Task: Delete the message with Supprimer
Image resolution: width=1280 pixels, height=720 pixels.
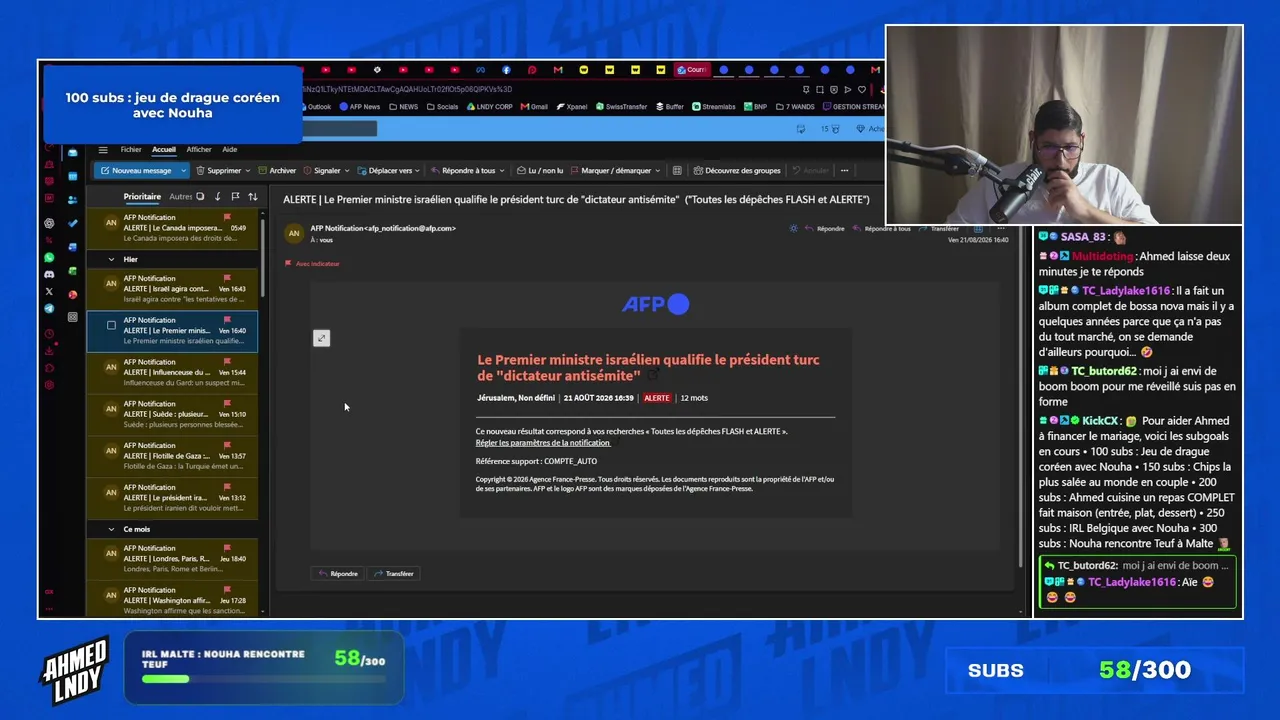Action: click(219, 171)
